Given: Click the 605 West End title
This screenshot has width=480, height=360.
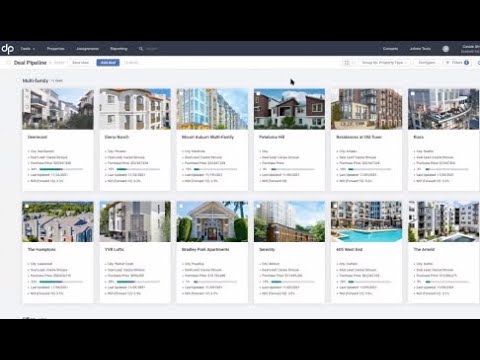Looking at the screenshot, I should [x=349, y=249].
